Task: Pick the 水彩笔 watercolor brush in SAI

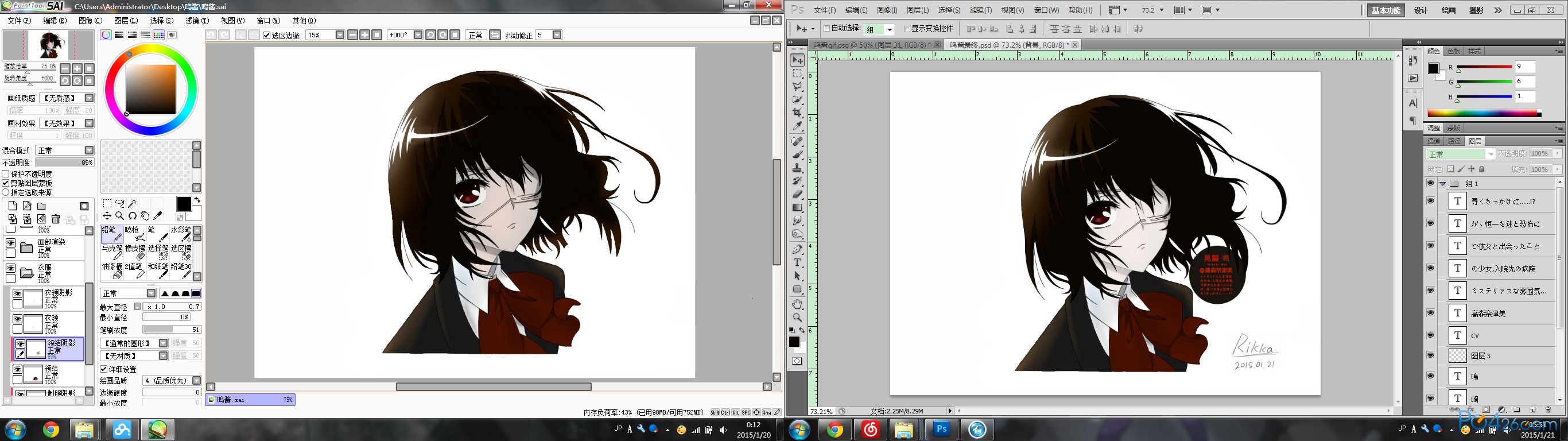Action: coord(181,234)
